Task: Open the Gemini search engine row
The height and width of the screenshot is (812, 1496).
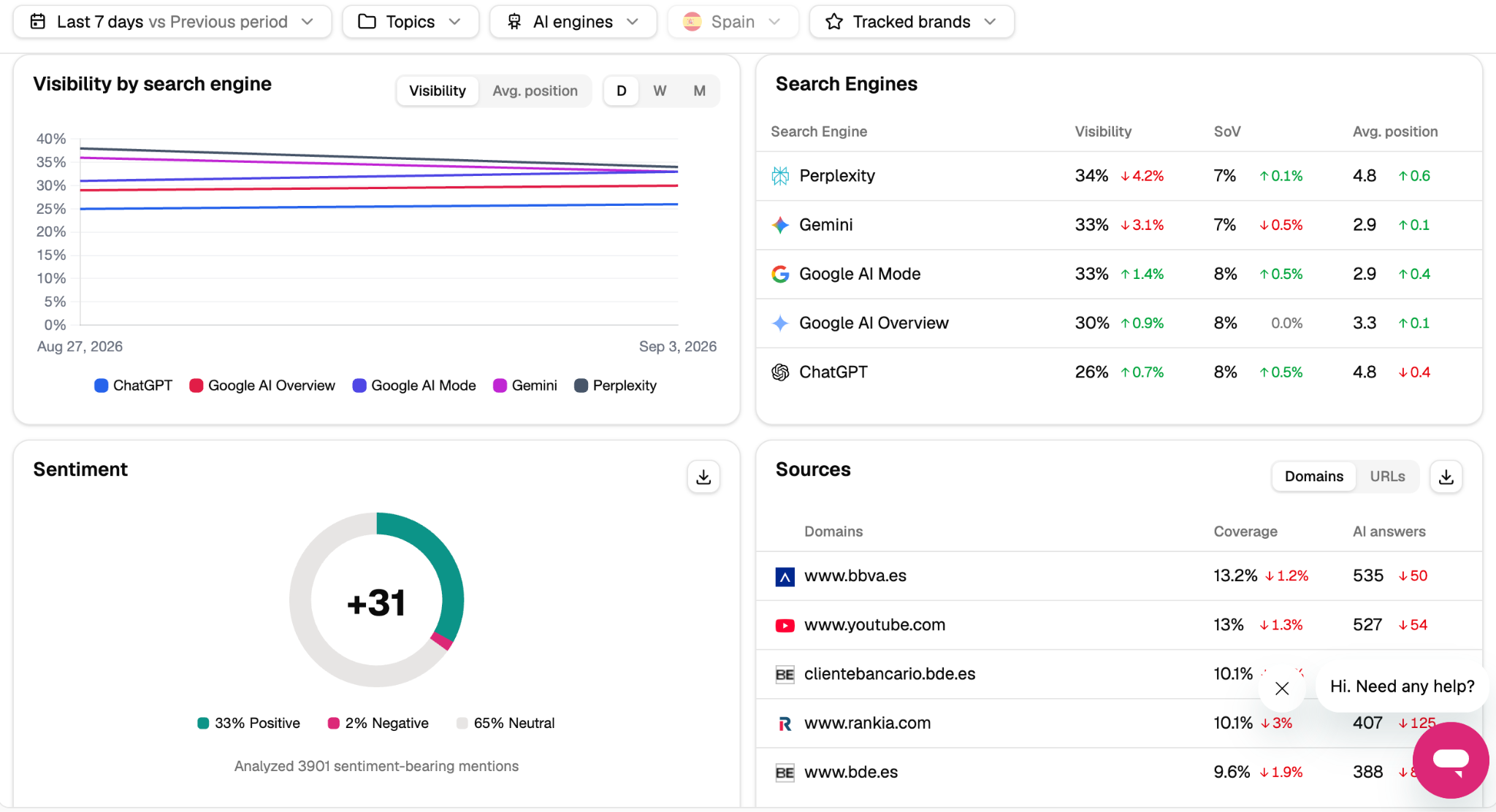Action: tap(1119, 225)
